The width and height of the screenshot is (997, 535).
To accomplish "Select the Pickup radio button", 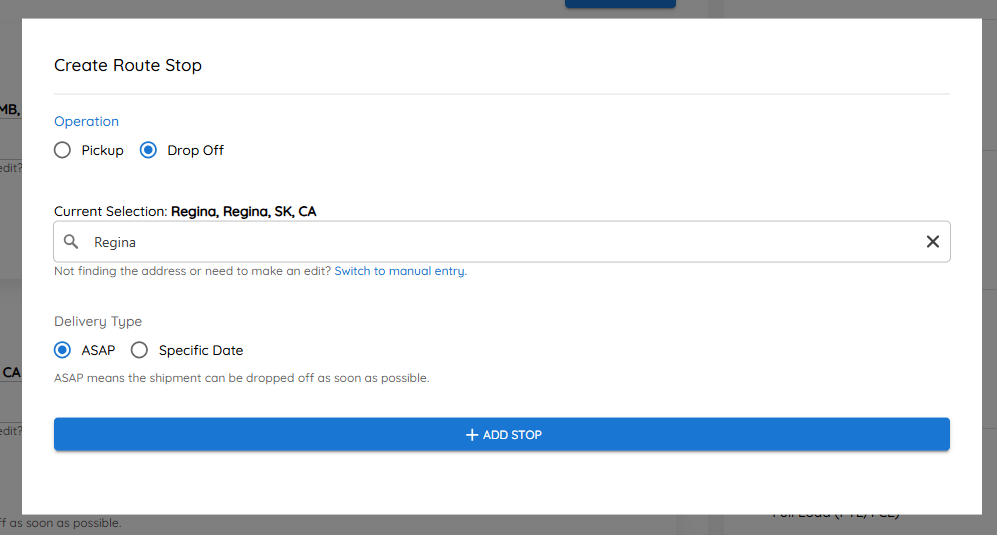I will tap(62, 150).
